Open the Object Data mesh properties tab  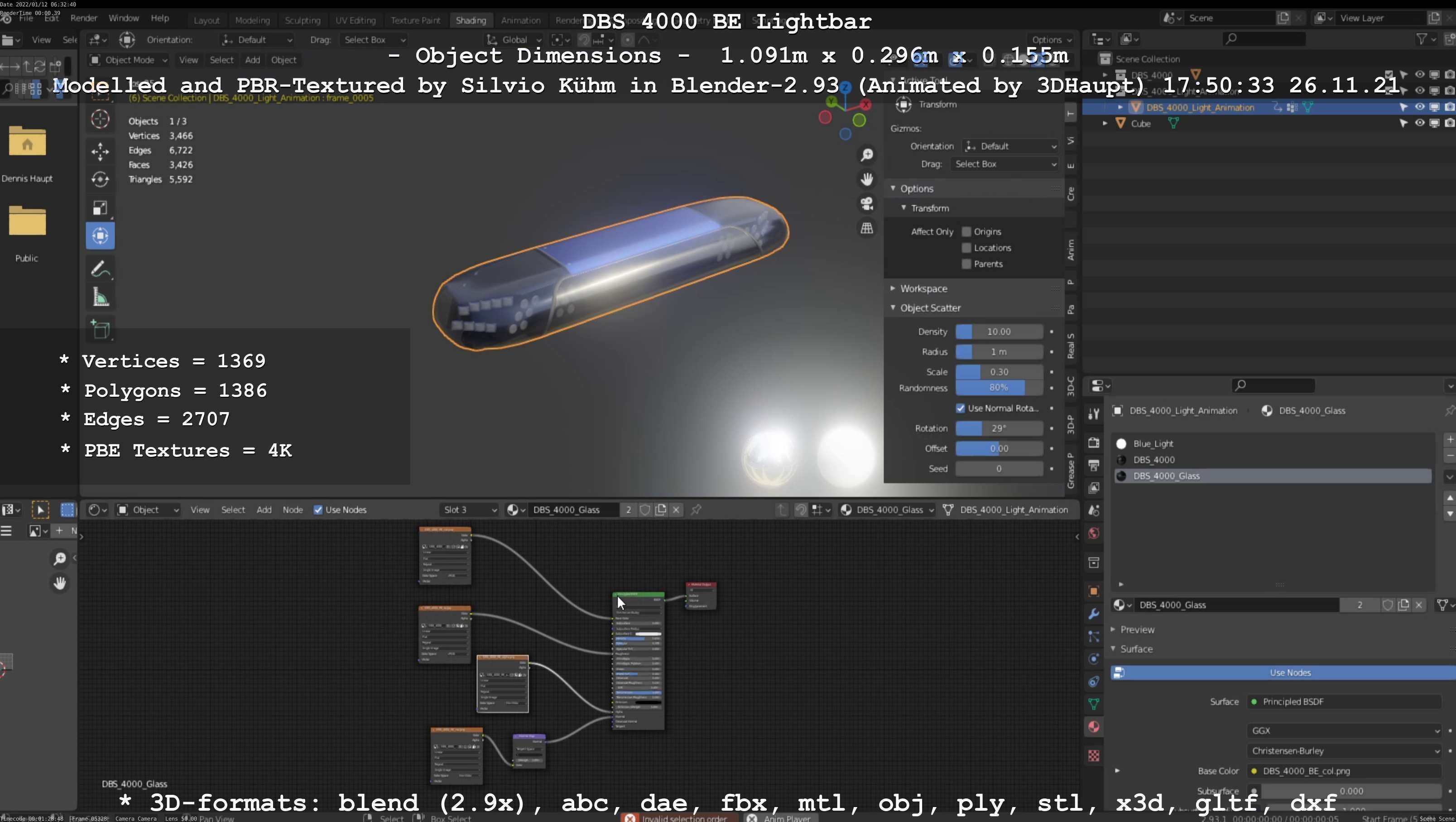click(1094, 704)
